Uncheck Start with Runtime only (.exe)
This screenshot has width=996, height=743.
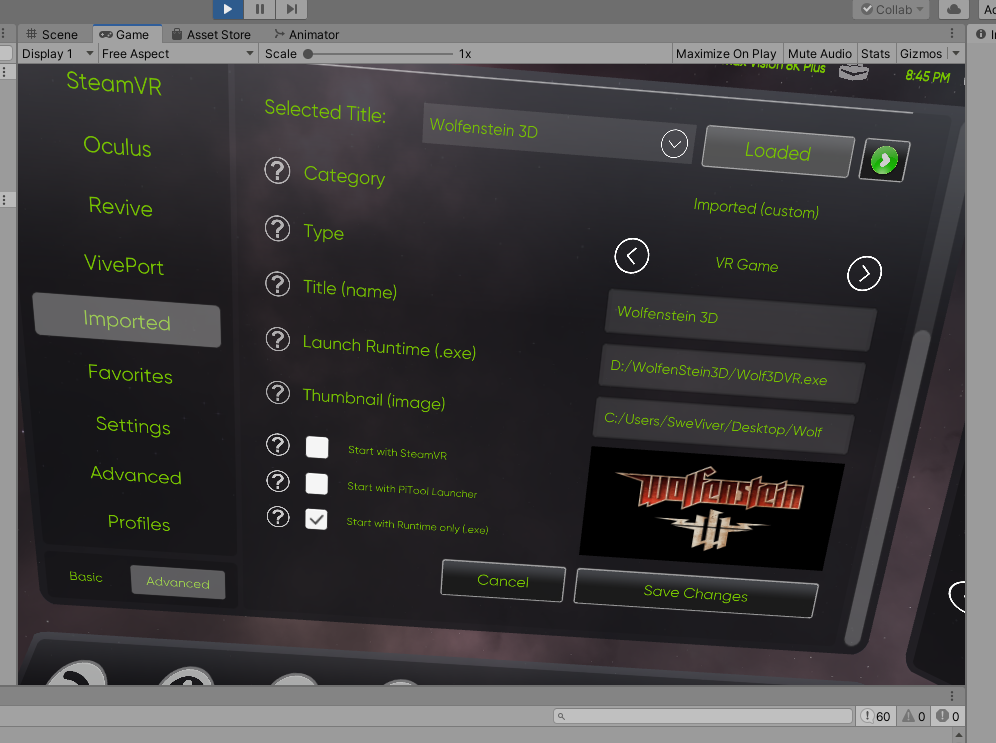click(x=317, y=519)
